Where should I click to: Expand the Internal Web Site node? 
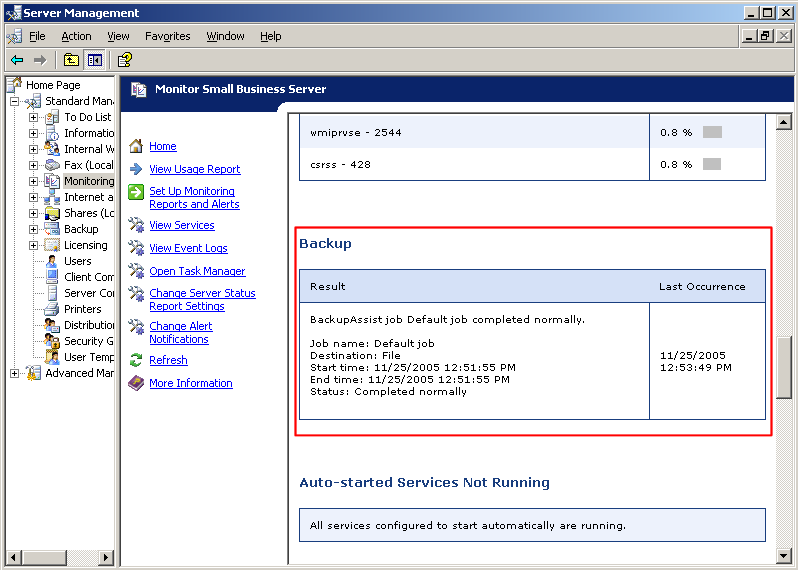[x=34, y=149]
